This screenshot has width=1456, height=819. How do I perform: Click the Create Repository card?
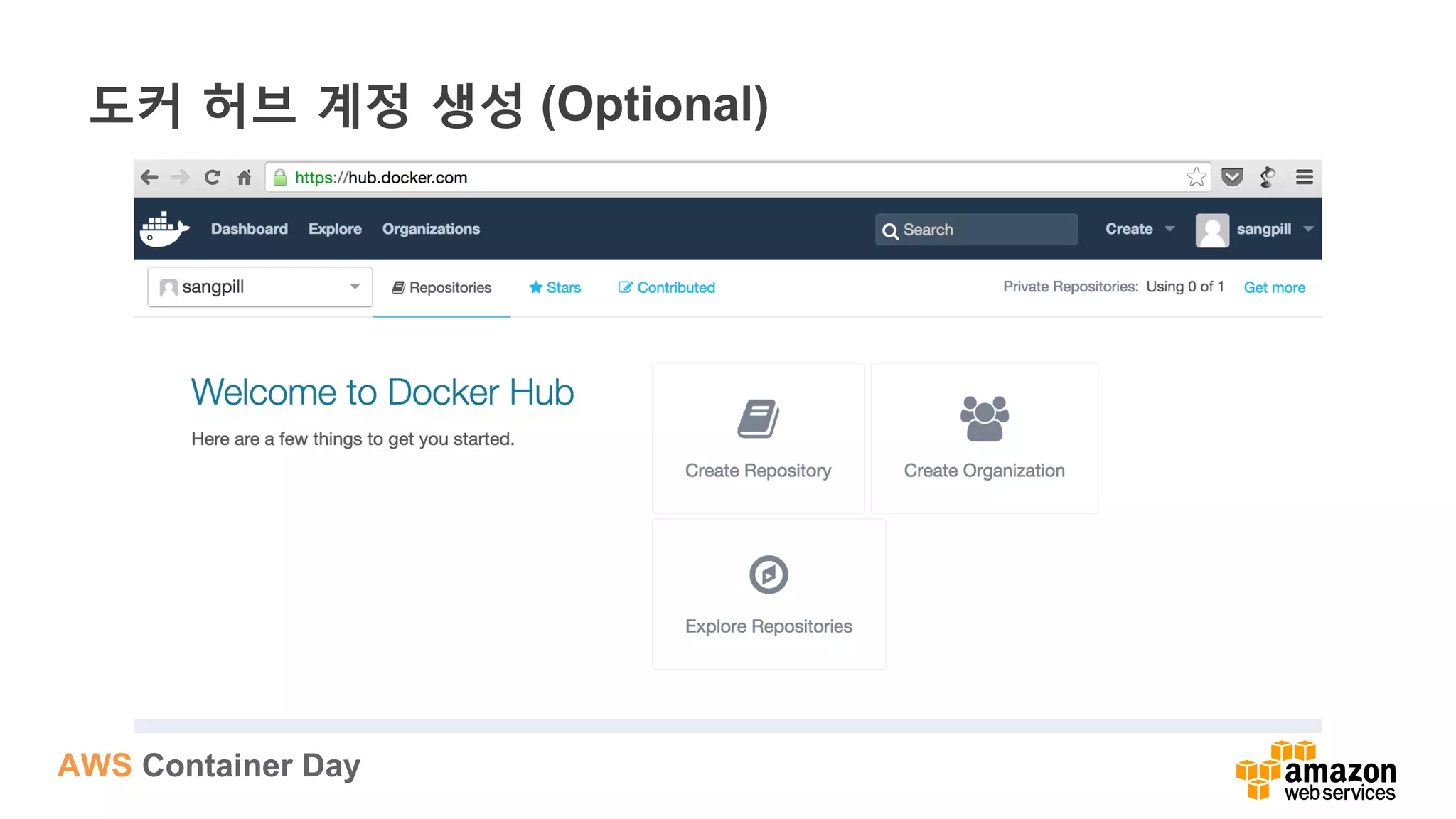pos(758,438)
